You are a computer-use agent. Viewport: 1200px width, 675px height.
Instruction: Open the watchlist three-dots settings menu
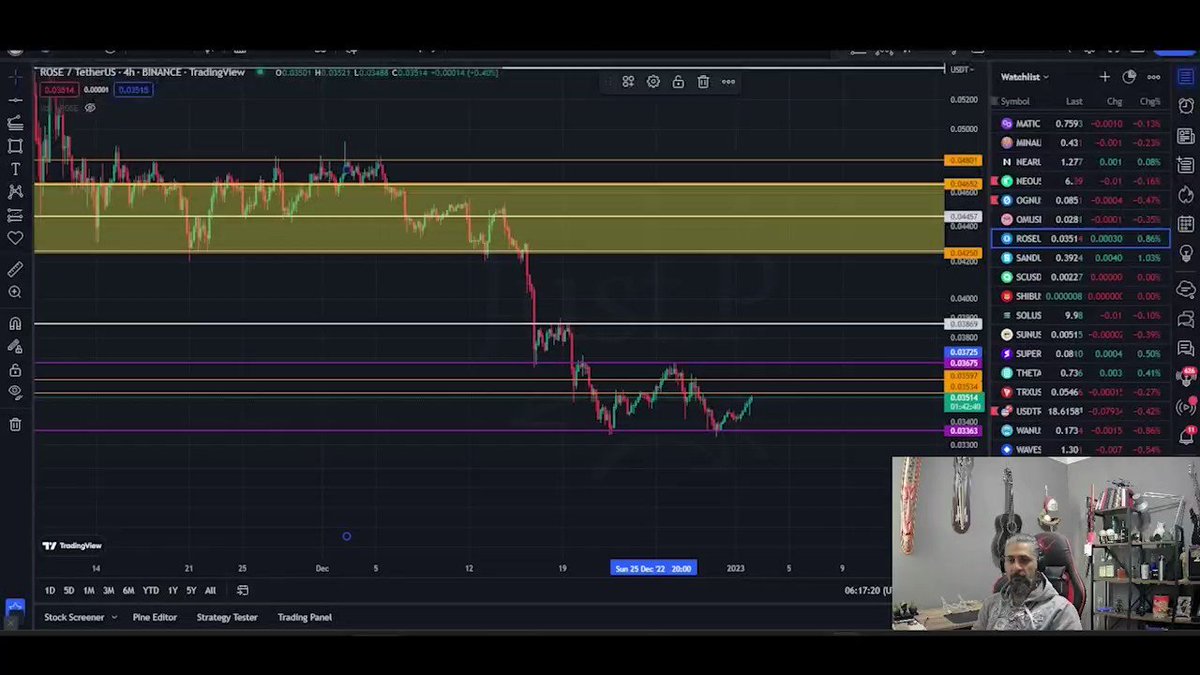tap(1154, 77)
